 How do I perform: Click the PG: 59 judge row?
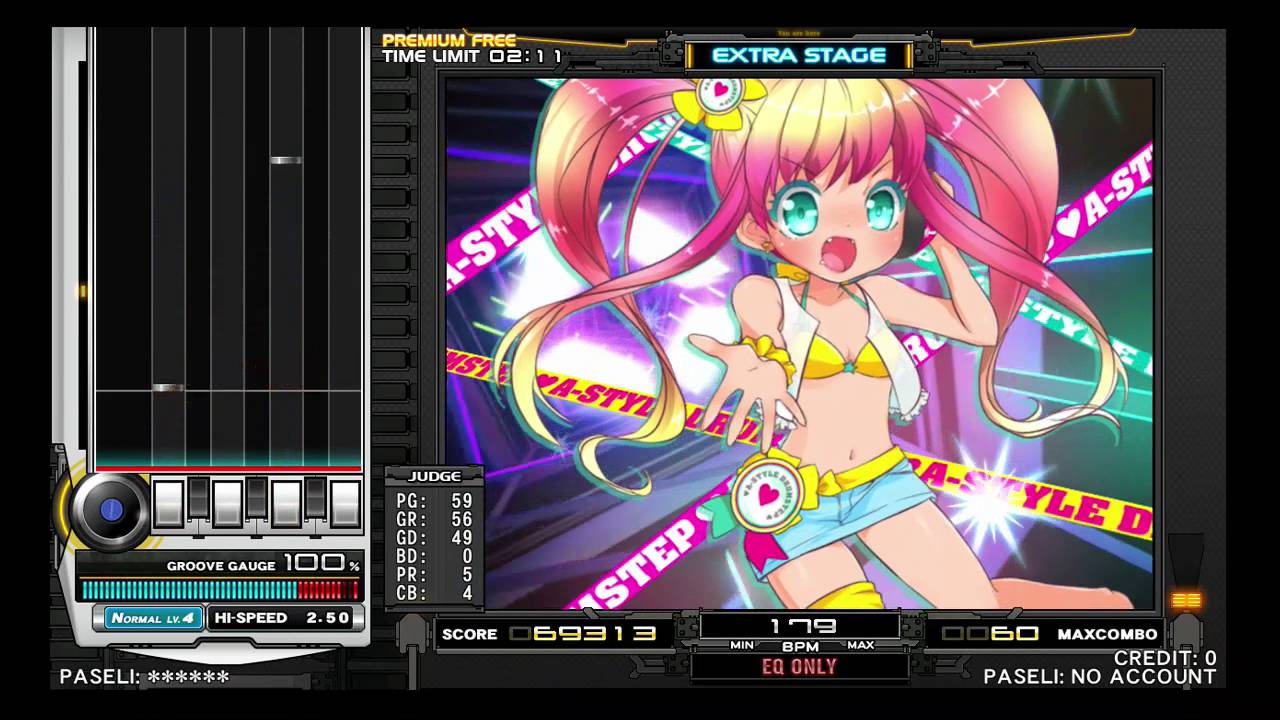pos(435,501)
